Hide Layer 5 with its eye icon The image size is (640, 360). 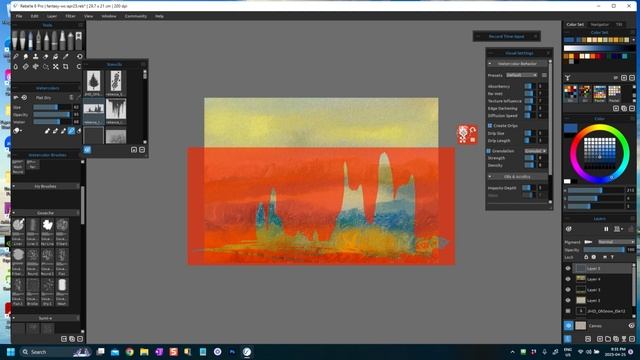[x=568, y=269]
